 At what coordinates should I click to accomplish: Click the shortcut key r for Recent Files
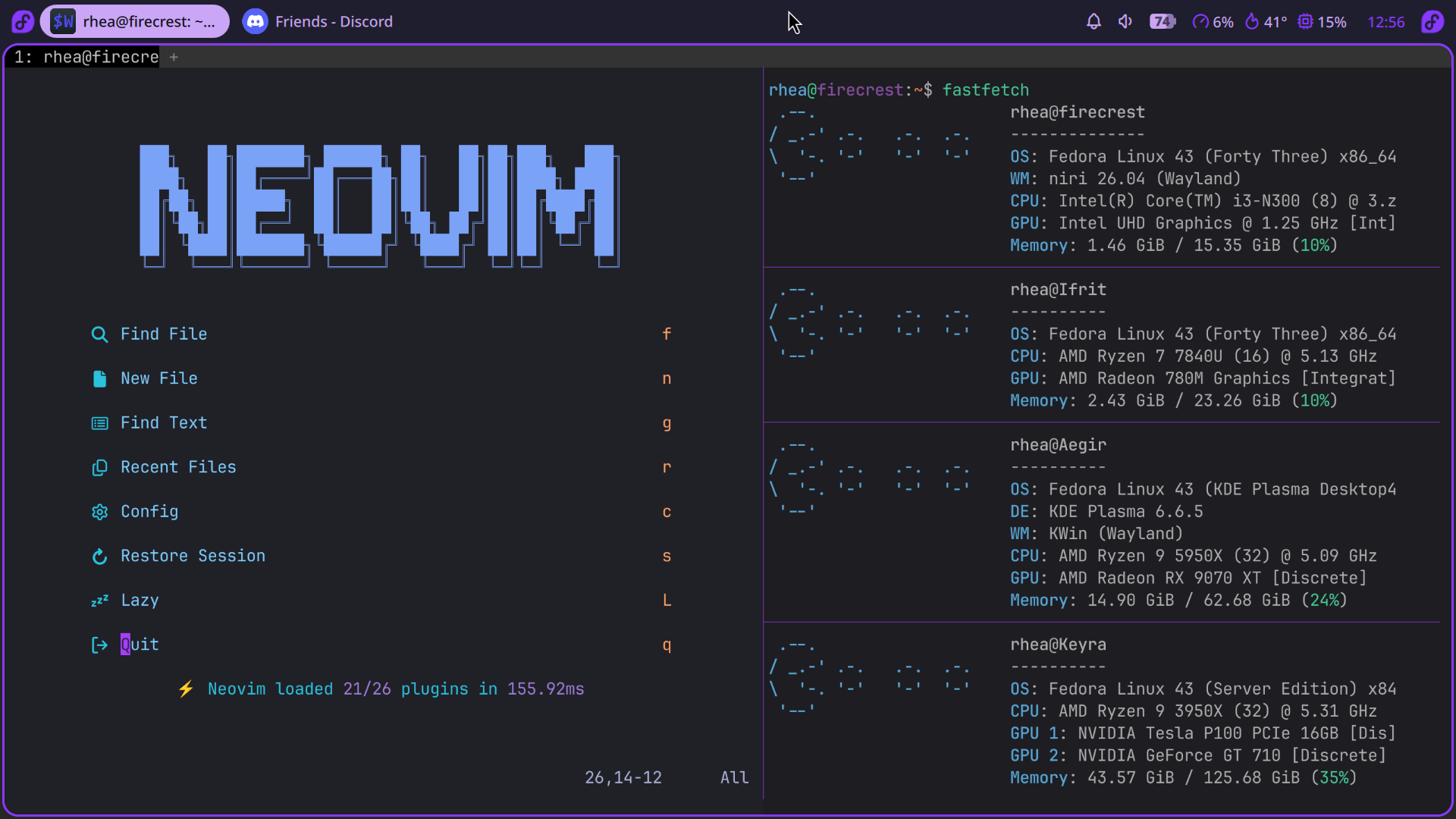667,467
